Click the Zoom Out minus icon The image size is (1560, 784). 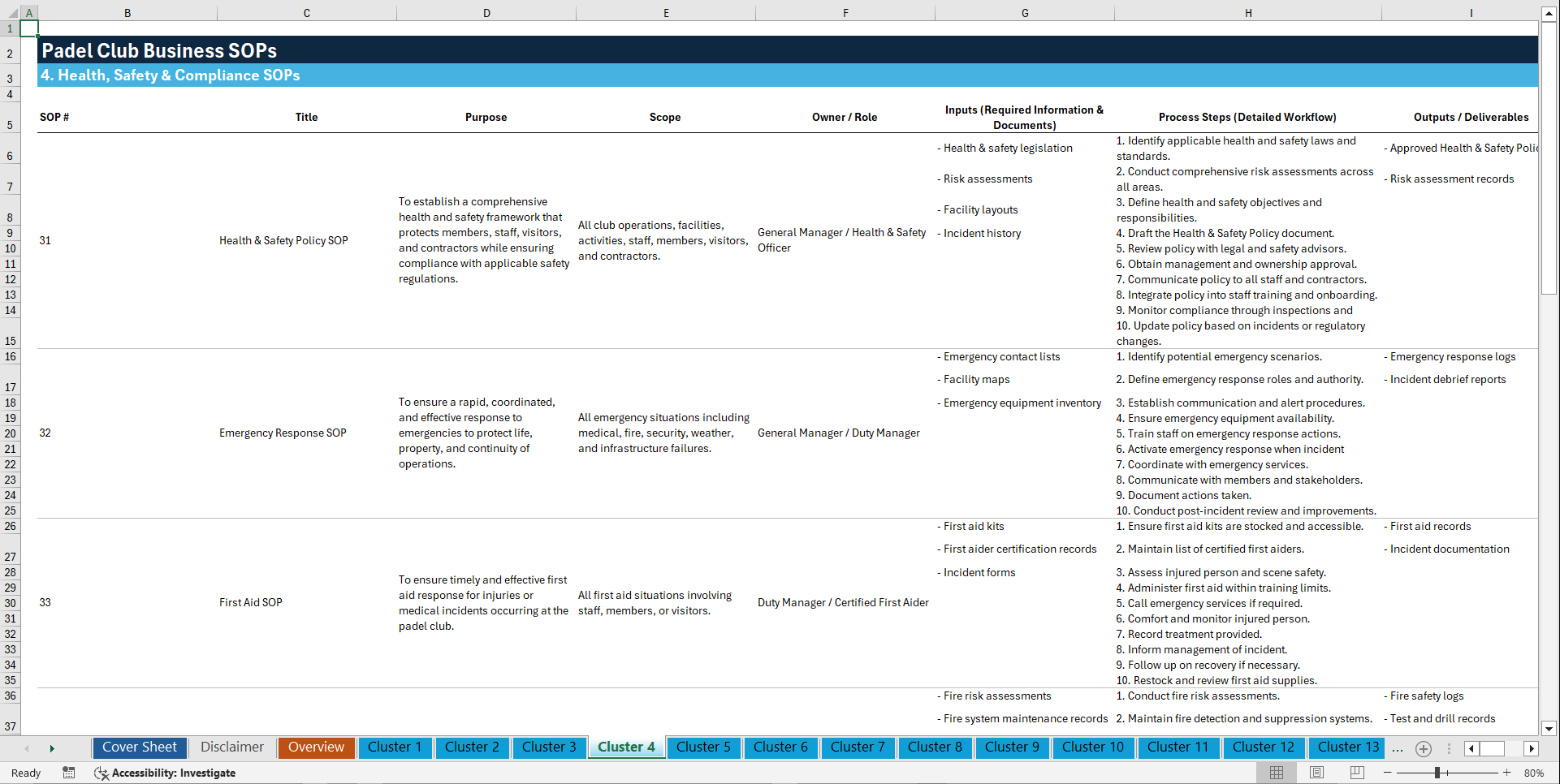coord(1389,773)
